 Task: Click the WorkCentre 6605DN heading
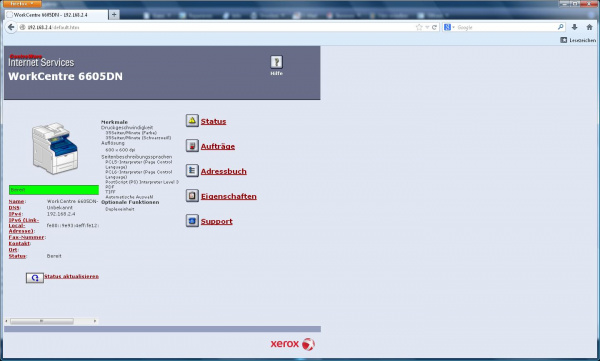65,76
